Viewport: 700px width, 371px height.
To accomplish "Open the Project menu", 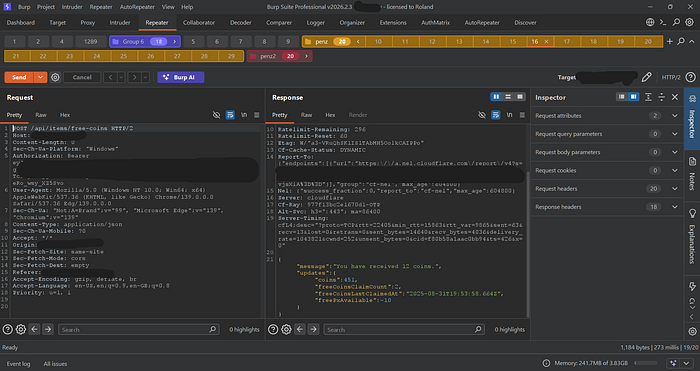I will tap(46, 7).
